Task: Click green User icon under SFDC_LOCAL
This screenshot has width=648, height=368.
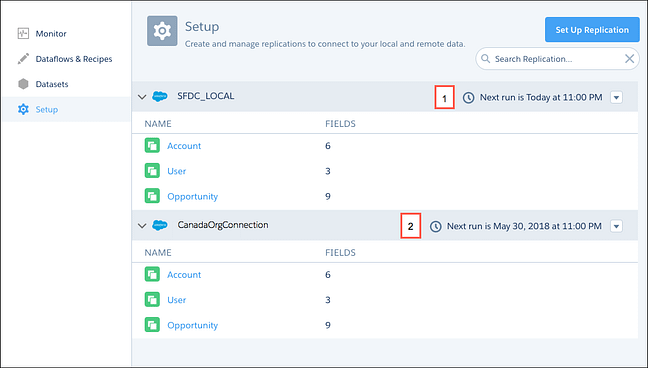Action: 152,171
